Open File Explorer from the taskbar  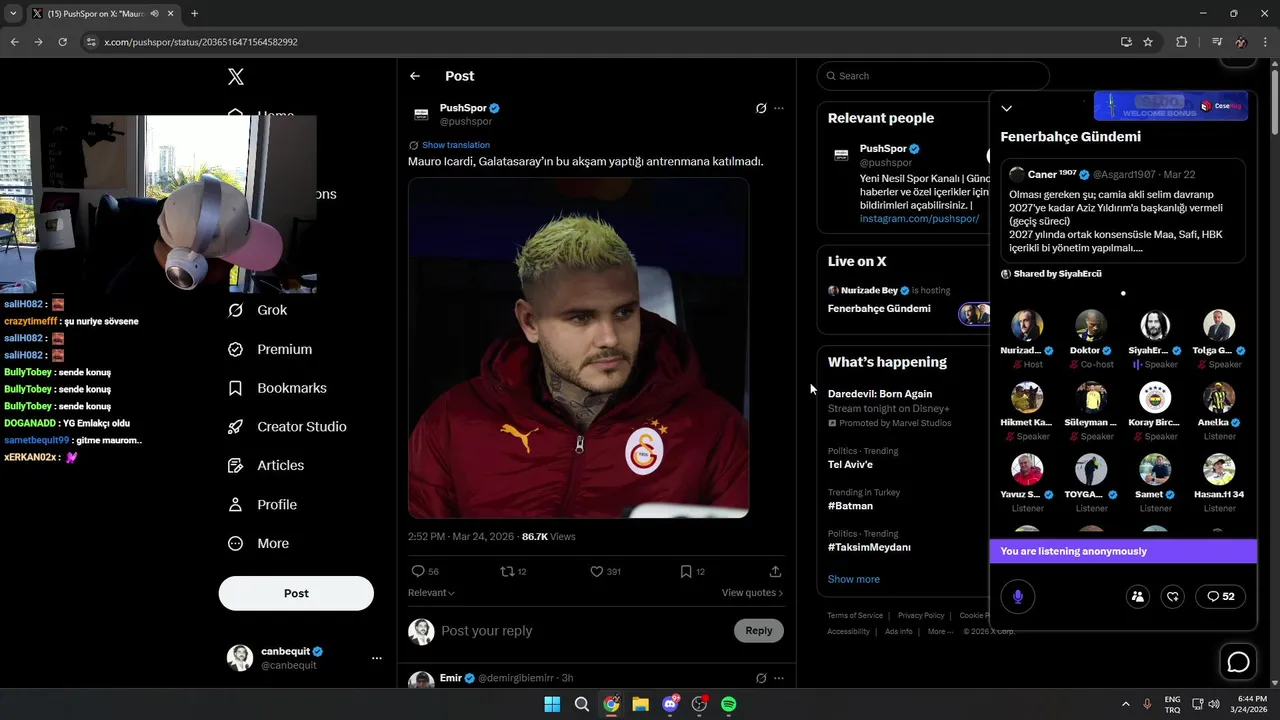pyautogui.click(x=640, y=704)
